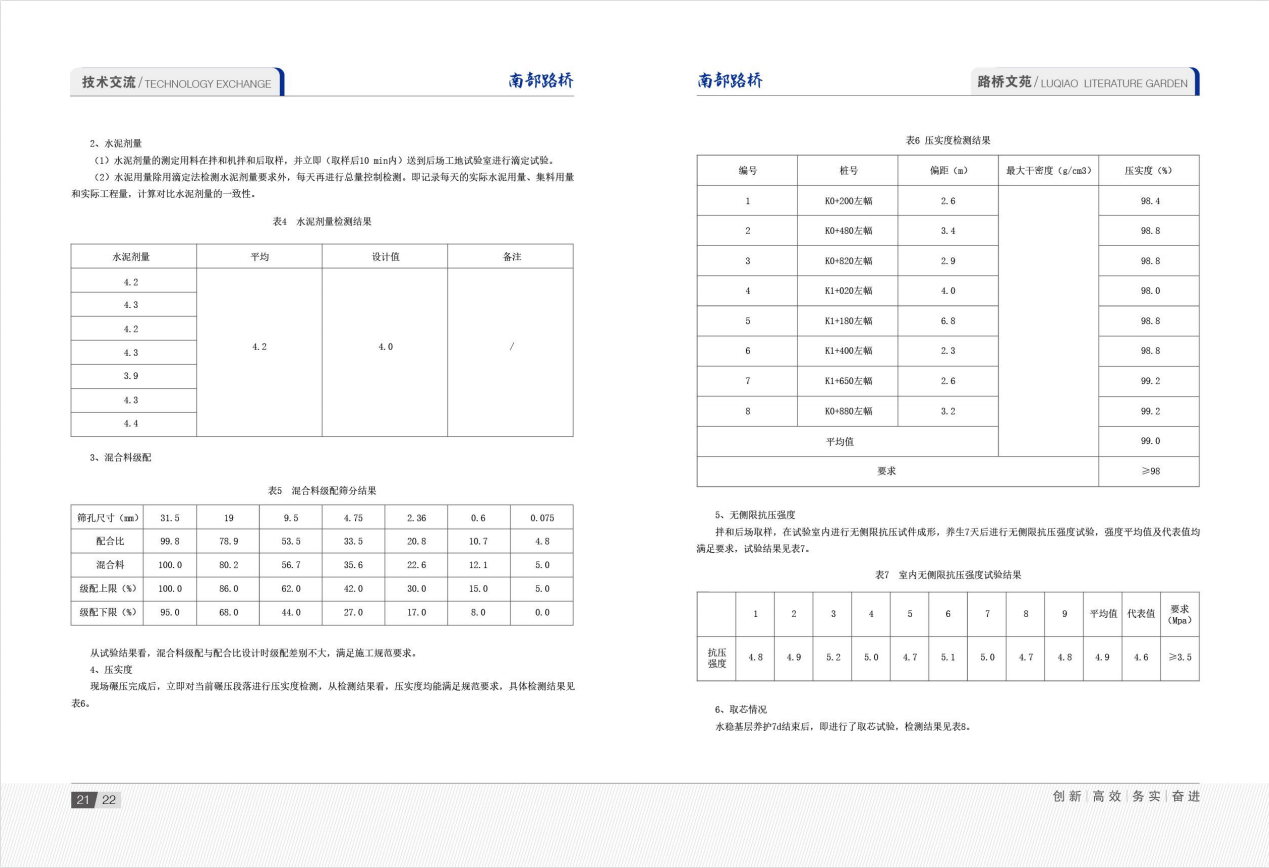Click the 56.7 cell in 混合料 row
This screenshot has height=868, width=1269.
pos(291,565)
